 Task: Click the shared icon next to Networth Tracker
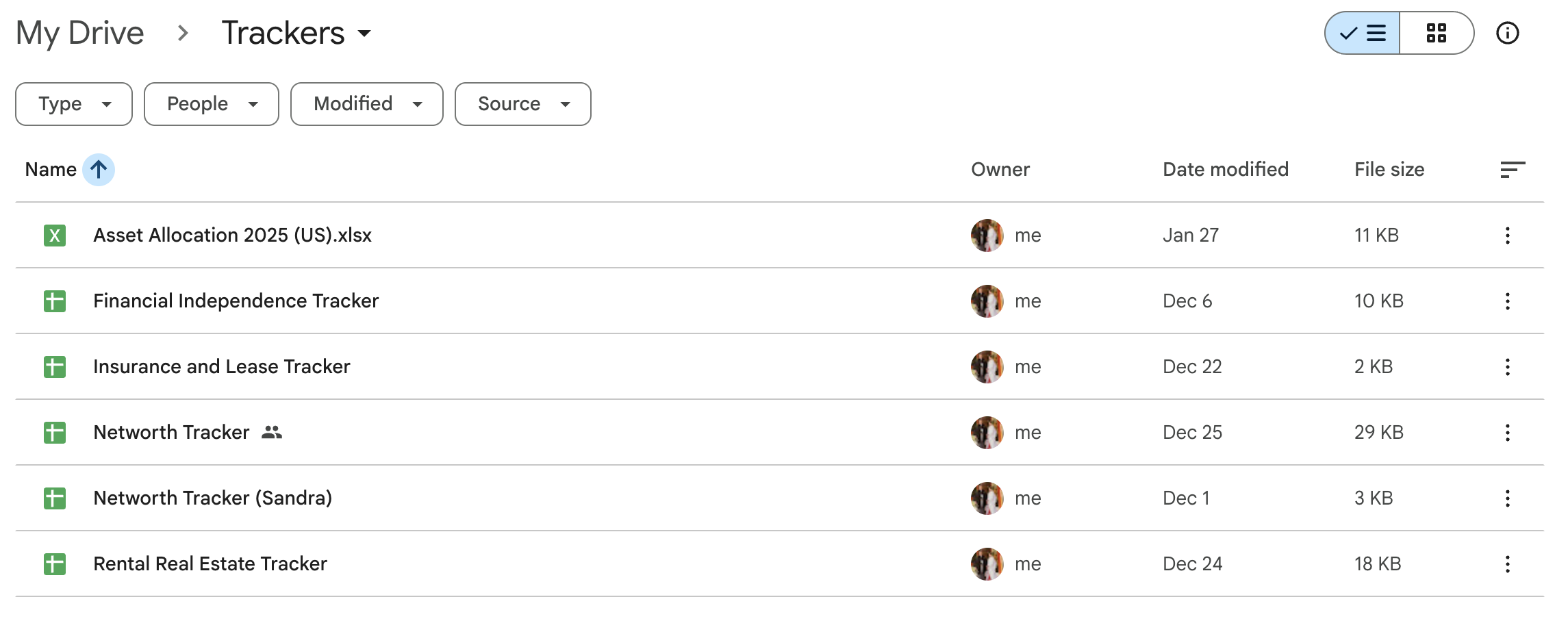pos(272,432)
